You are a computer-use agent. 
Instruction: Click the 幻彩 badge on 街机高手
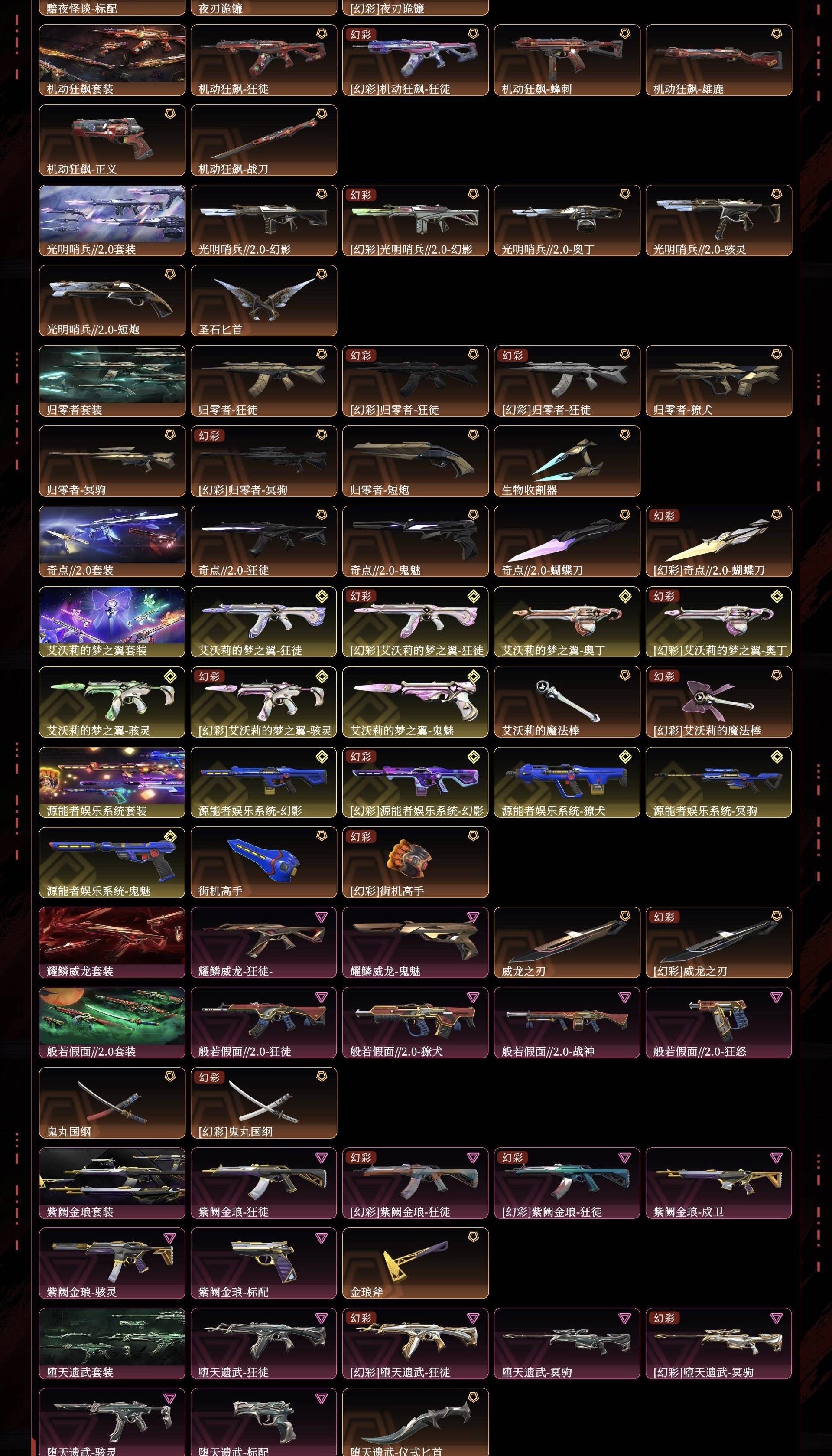pyautogui.click(x=361, y=836)
